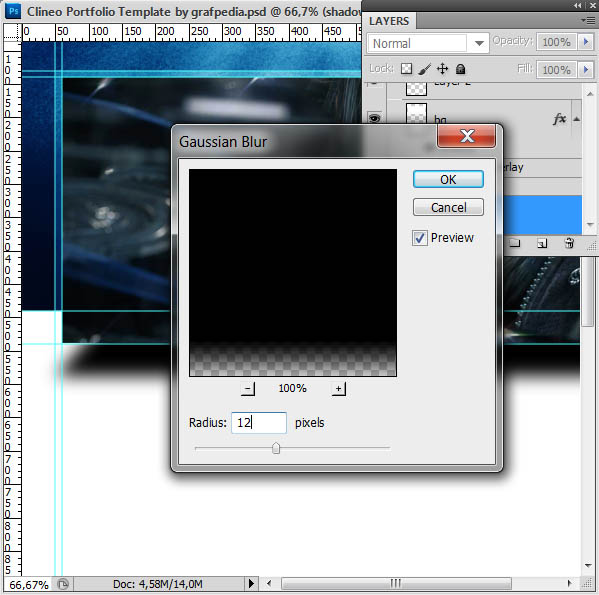Click the Create new layer icon
Image resolution: width=599 pixels, height=595 pixels.
(x=542, y=243)
